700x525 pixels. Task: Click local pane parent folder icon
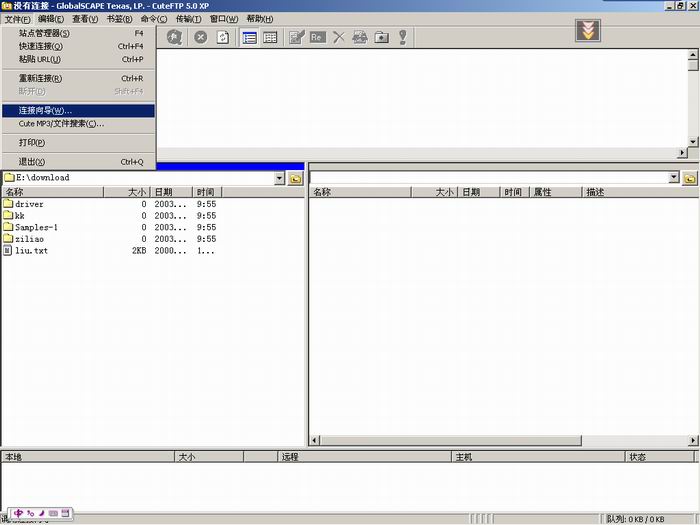click(x=296, y=179)
